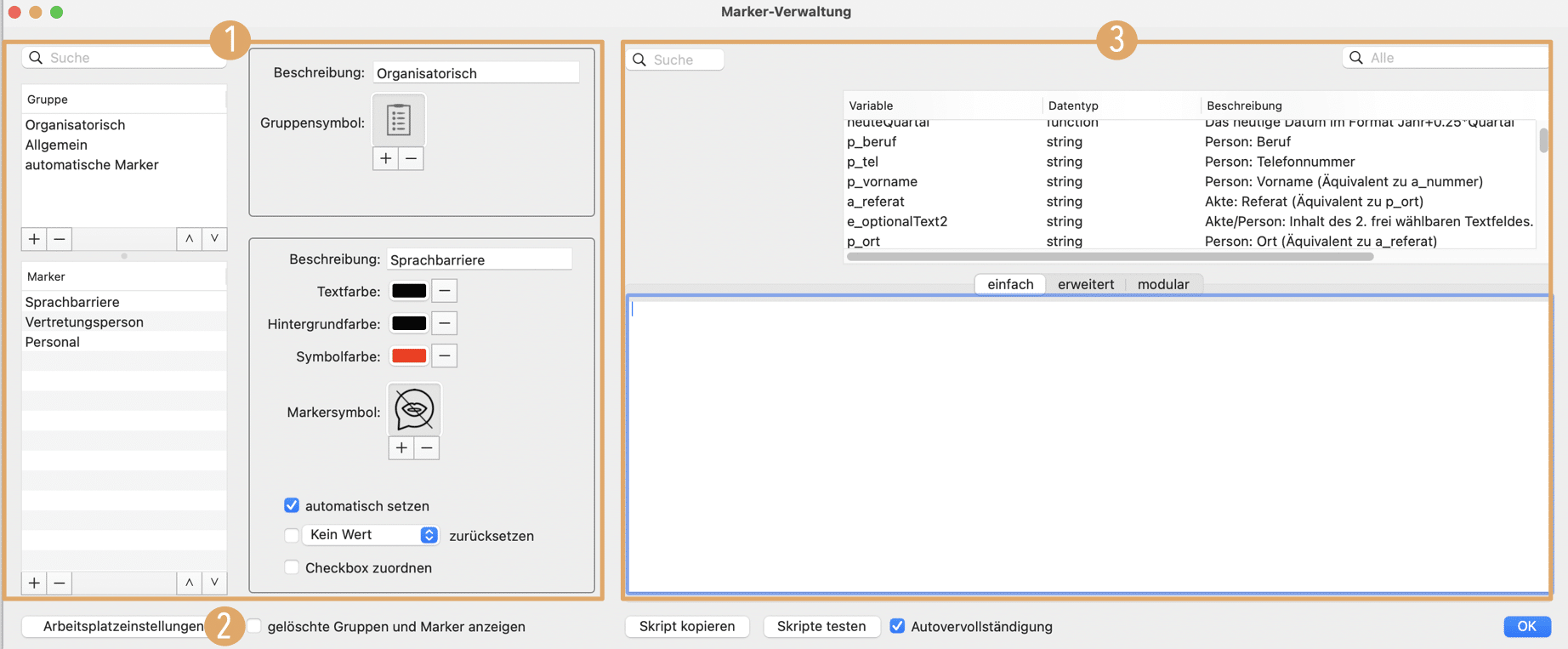Move the selected group up

tap(190, 239)
